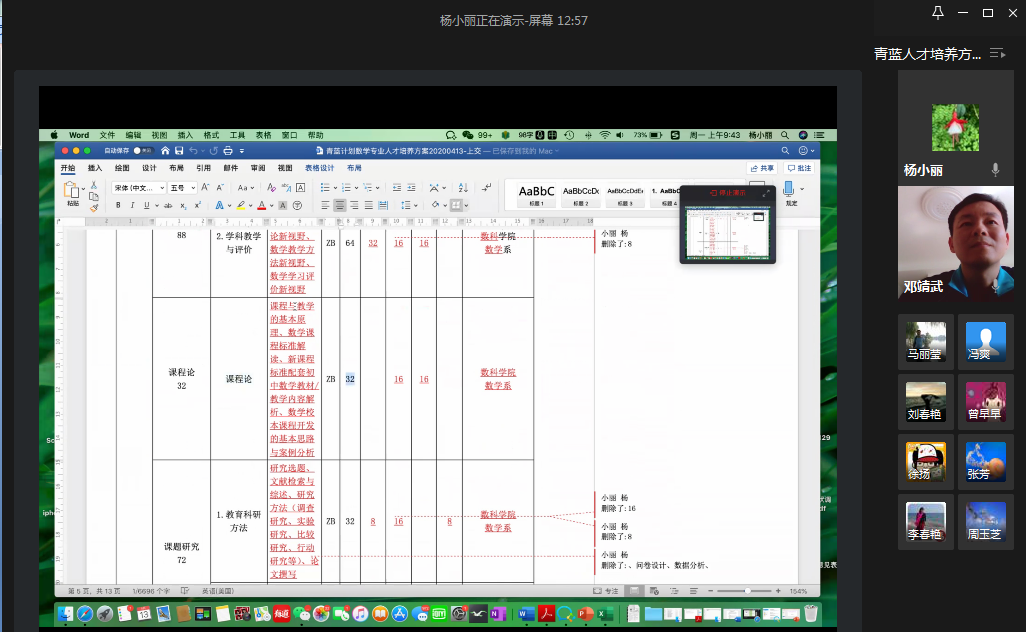This screenshot has width=1026, height=632.
Task: Toggle Underline formatting in the ribbon
Action: tap(147, 205)
